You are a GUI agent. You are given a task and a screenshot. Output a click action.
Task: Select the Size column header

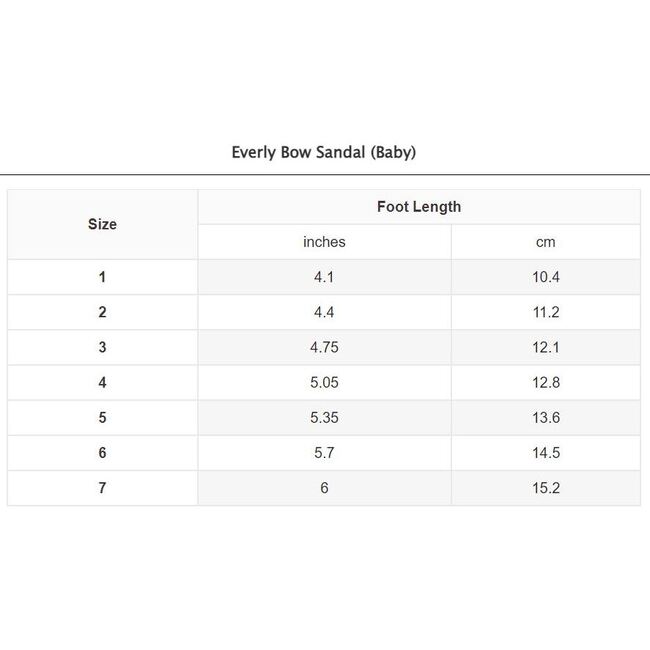[102, 224]
